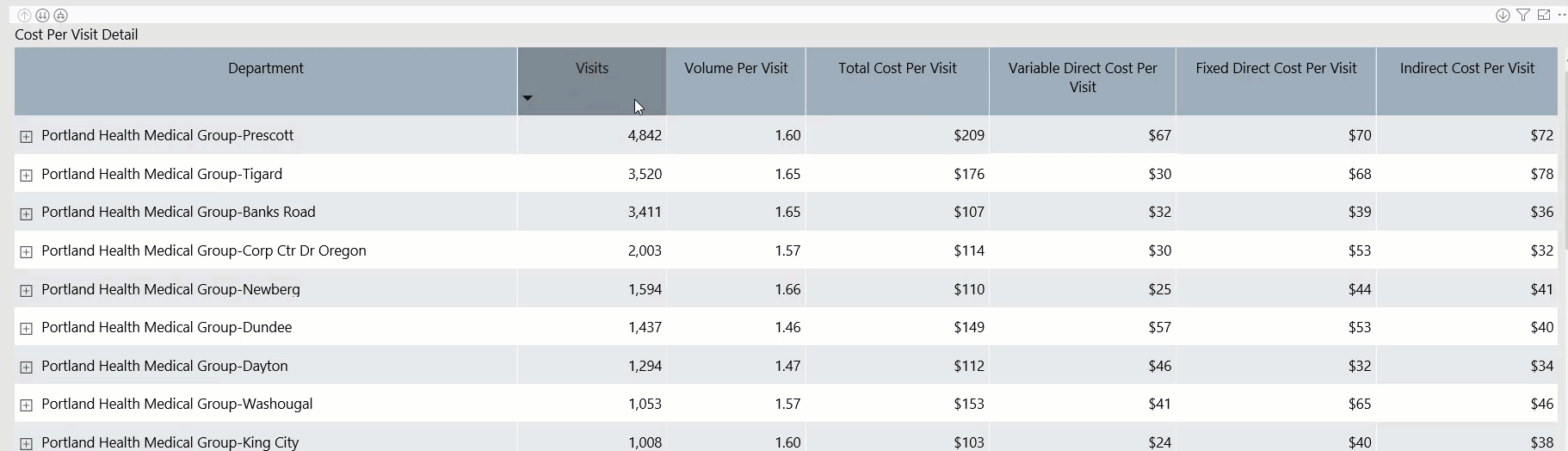Click the Dayton total cost value $112

click(x=969, y=366)
